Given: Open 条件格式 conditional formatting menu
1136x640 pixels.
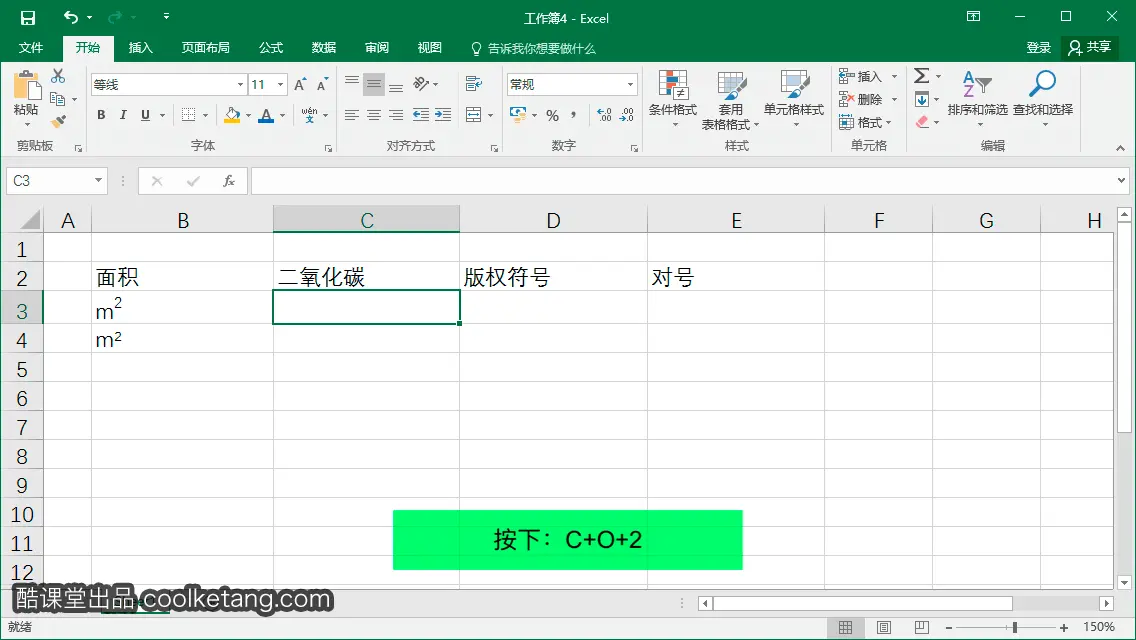Looking at the screenshot, I should click(x=673, y=99).
